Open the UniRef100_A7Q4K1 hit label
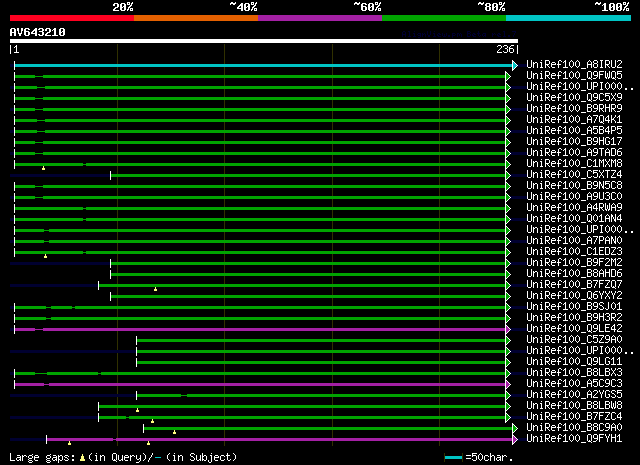 tap(574, 119)
